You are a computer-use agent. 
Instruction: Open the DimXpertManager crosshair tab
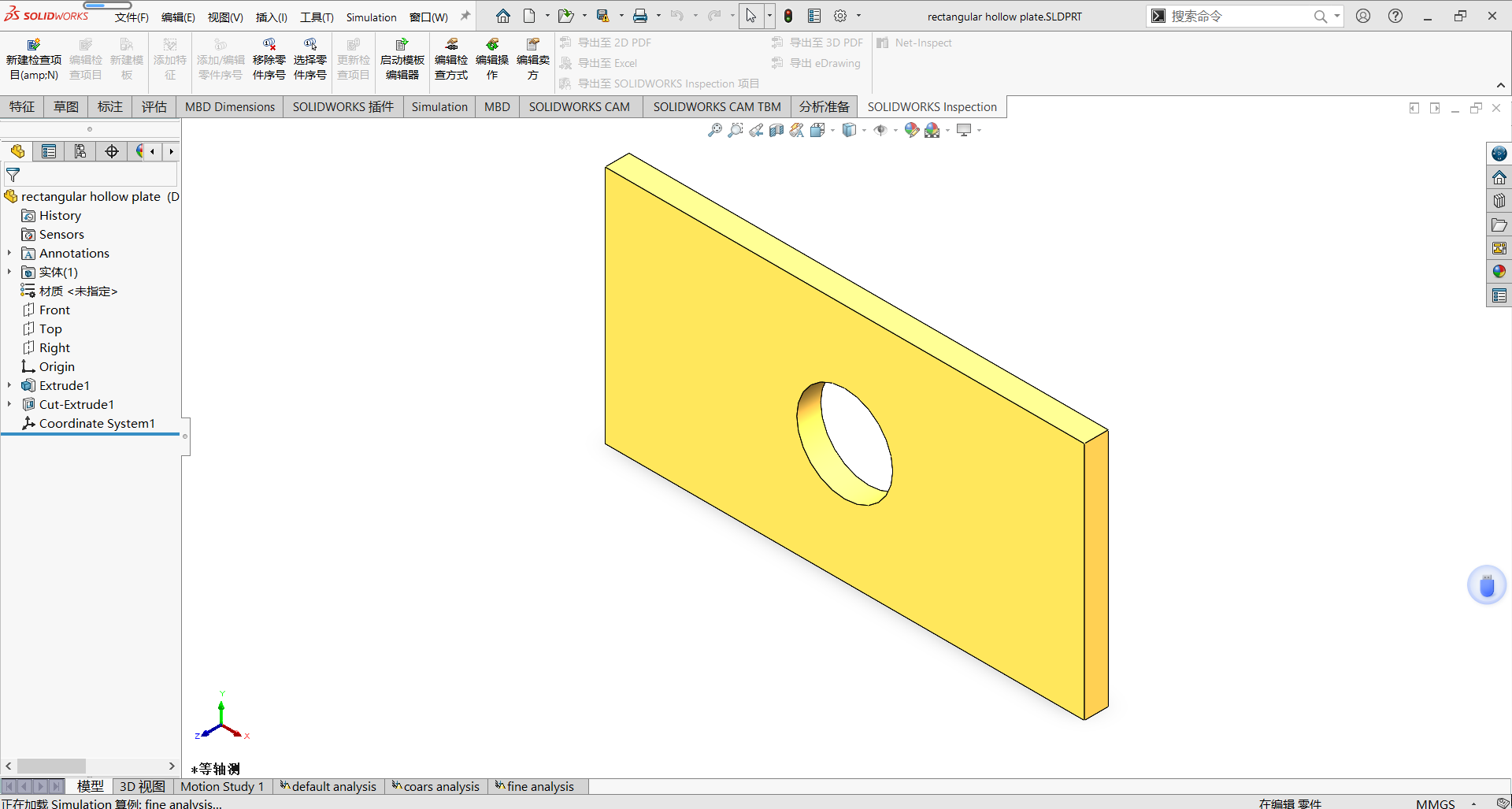112,151
